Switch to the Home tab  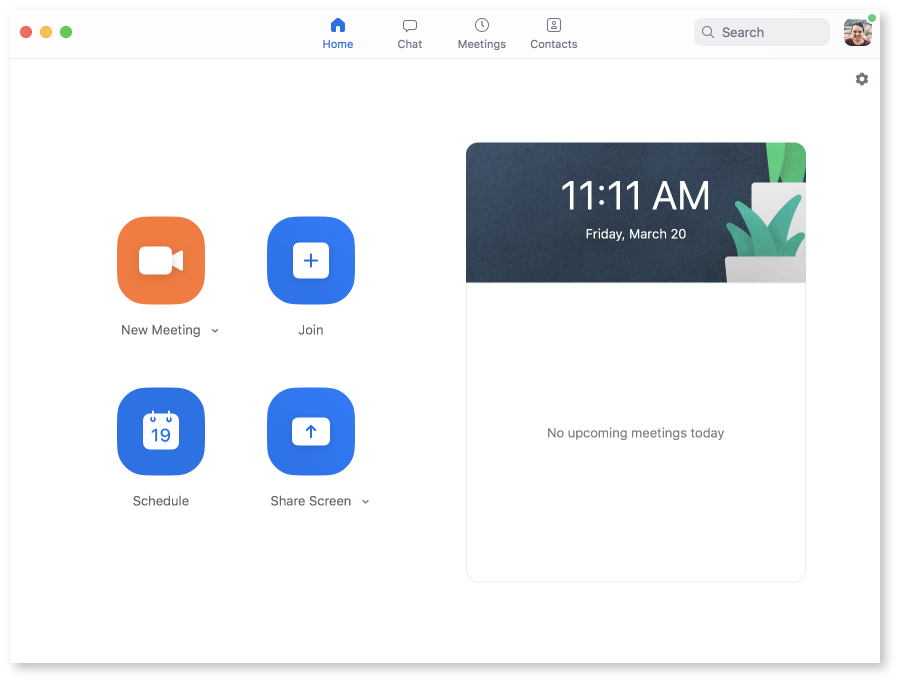tap(338, 34)
